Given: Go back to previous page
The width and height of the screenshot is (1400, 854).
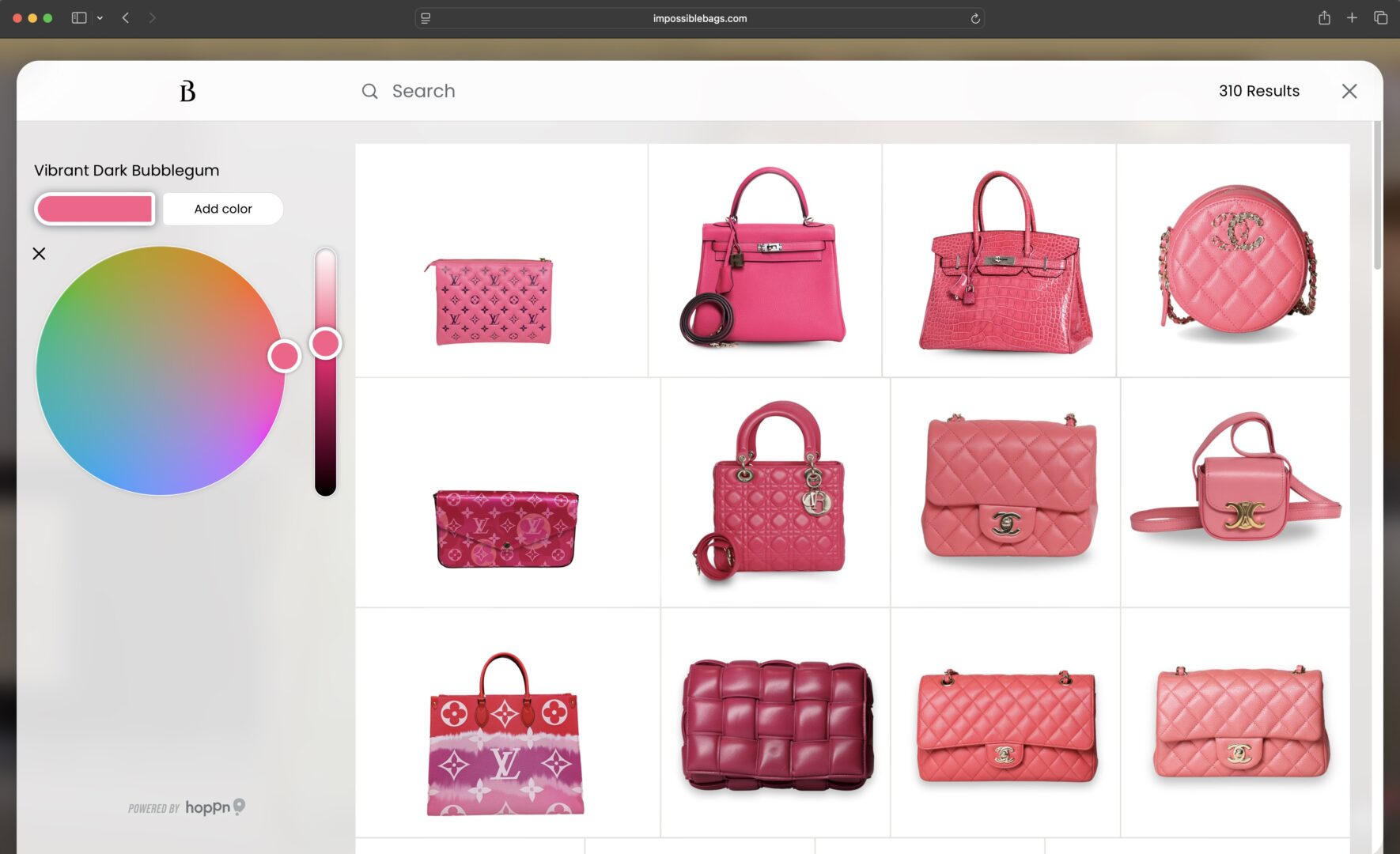Looking at the screenshot, I should tap(126, 17).
